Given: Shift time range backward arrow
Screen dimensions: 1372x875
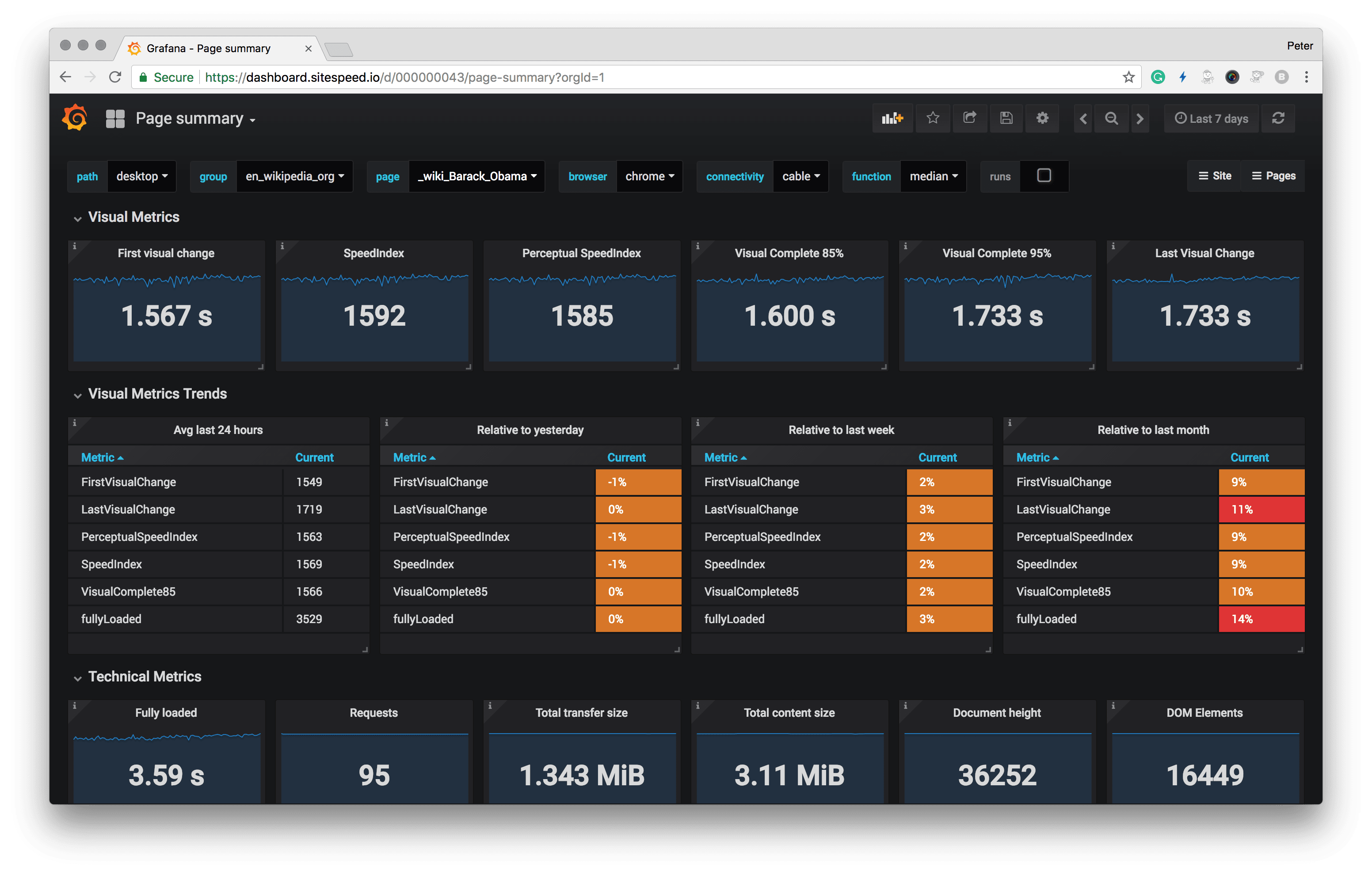Looking at the screenshot, I should click(1083, 118).
